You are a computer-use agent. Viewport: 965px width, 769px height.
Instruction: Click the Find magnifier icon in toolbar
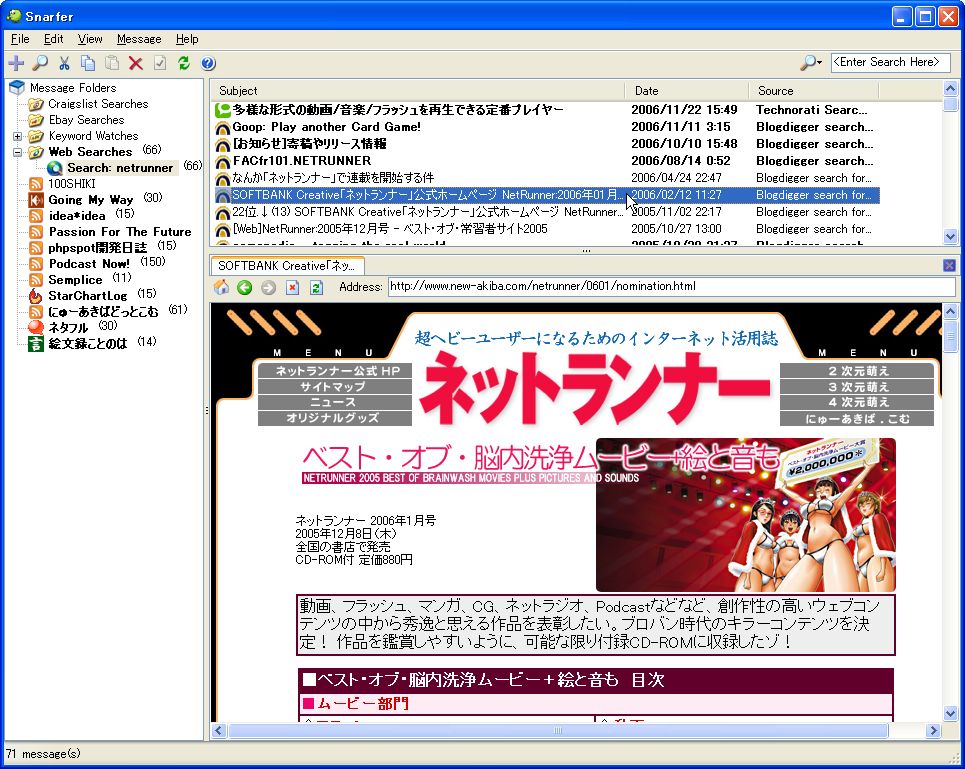tap(40, 63)
